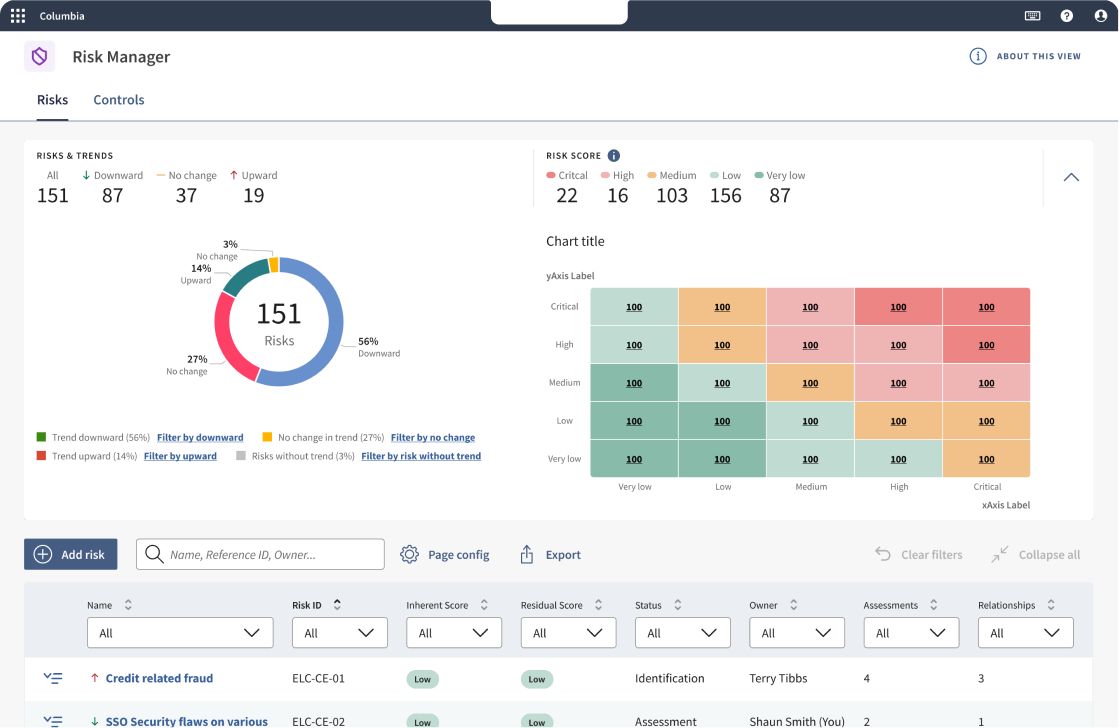Viewport: 1119px width, 728px height.
Task: Click the ELC-CE-01 risk ID cell
Action: [x=318, y=678]
